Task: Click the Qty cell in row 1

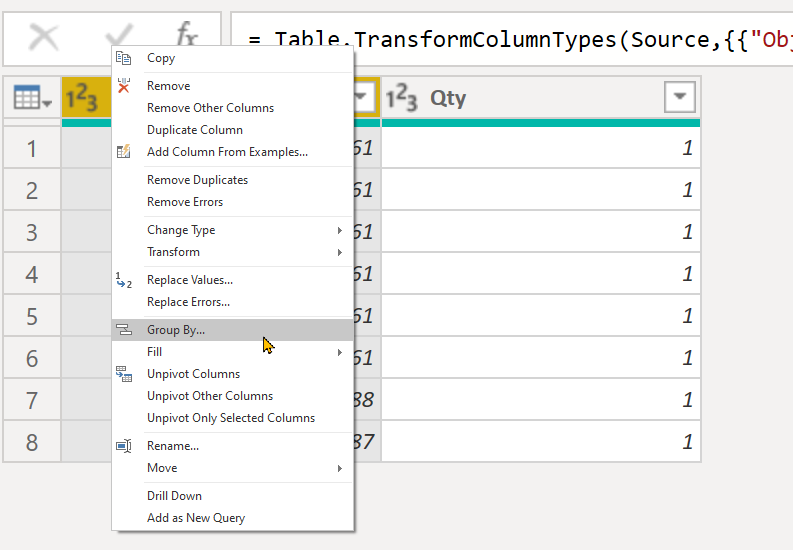Action: click(541, 148)
